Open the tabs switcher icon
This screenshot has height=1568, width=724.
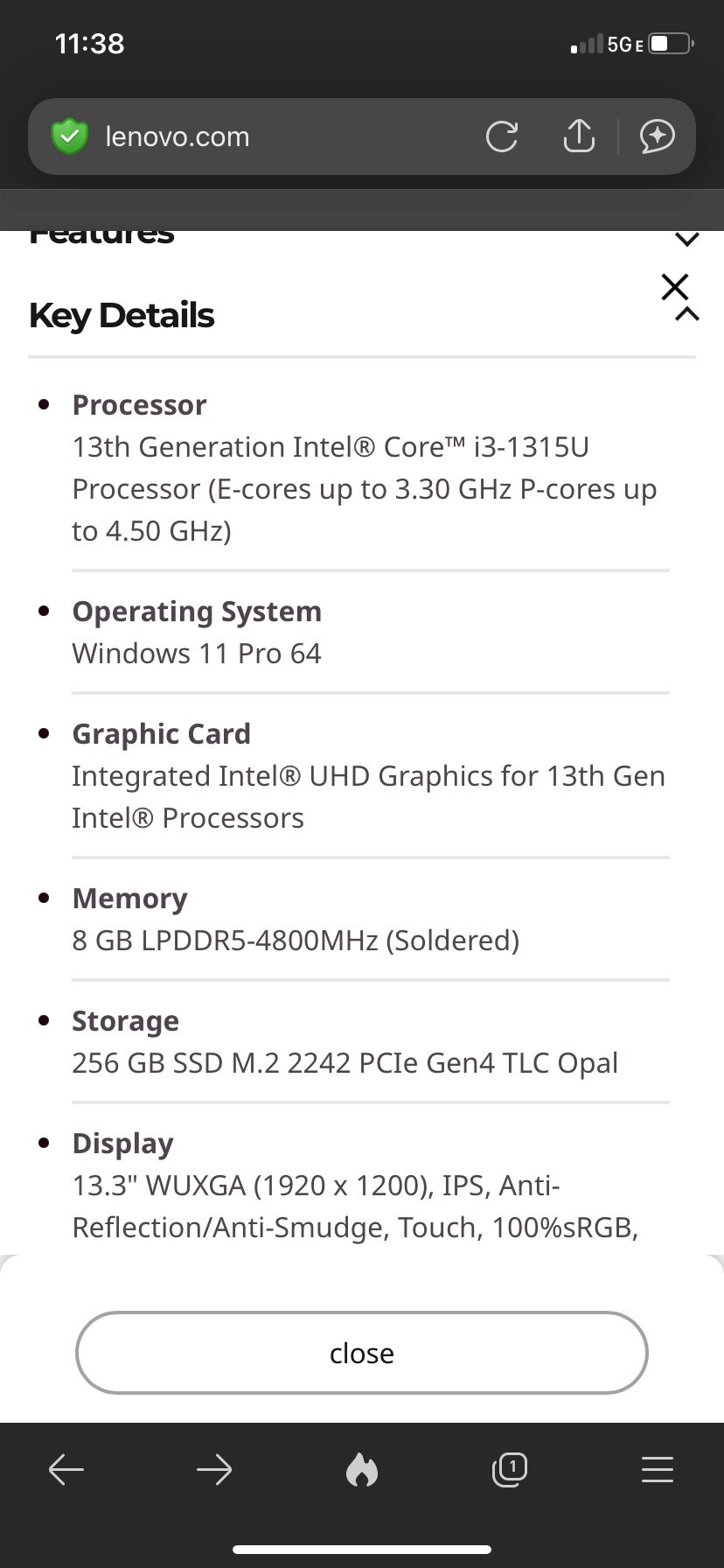pos(510,1469)
